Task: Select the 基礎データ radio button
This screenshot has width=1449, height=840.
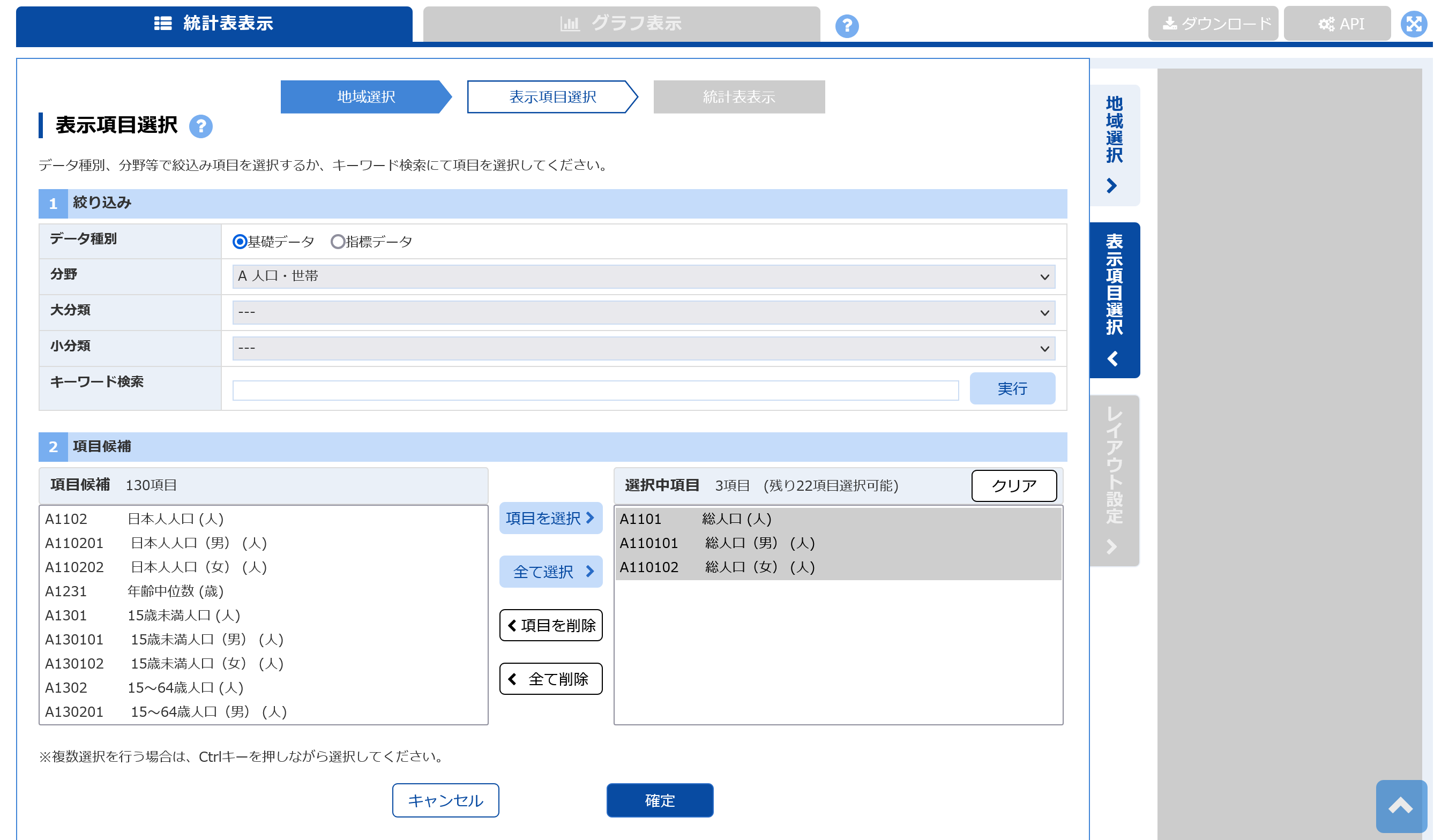Action: (x=240, y=242)
